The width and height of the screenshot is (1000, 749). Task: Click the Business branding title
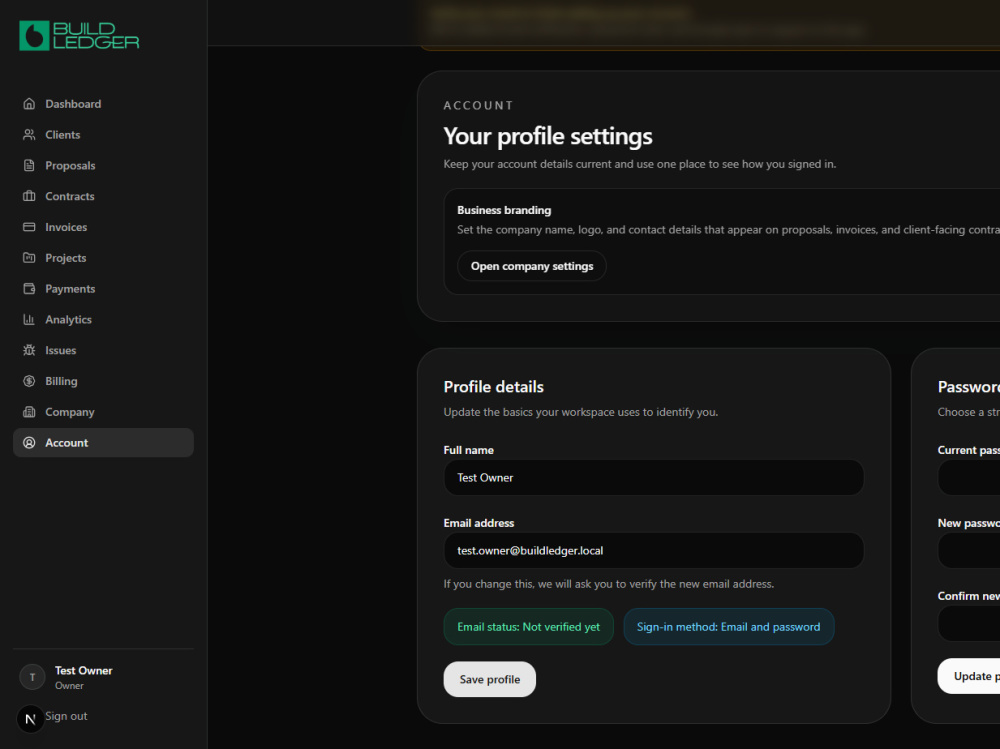click(504, 210)
